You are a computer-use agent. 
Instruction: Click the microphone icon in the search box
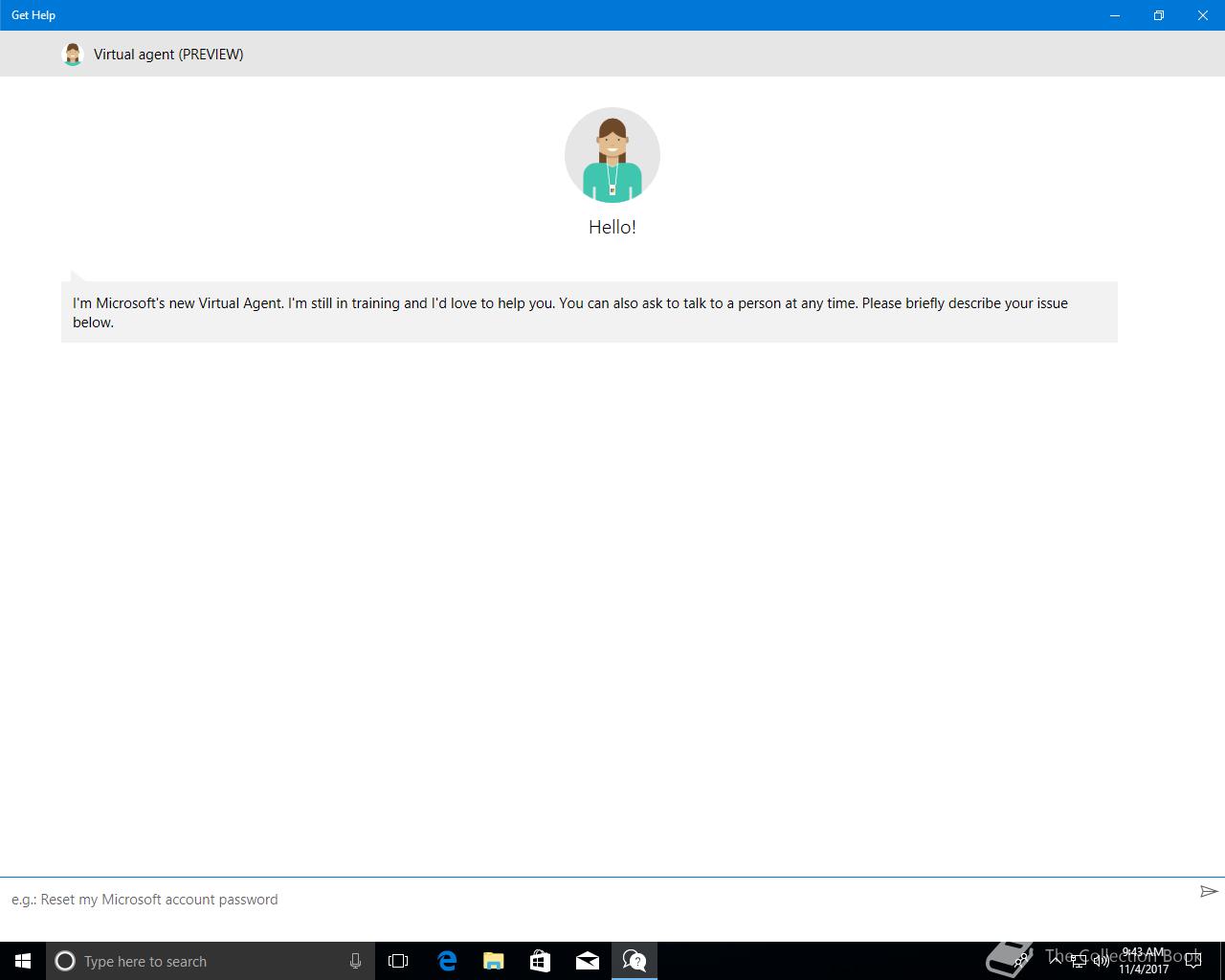point(355,961)
